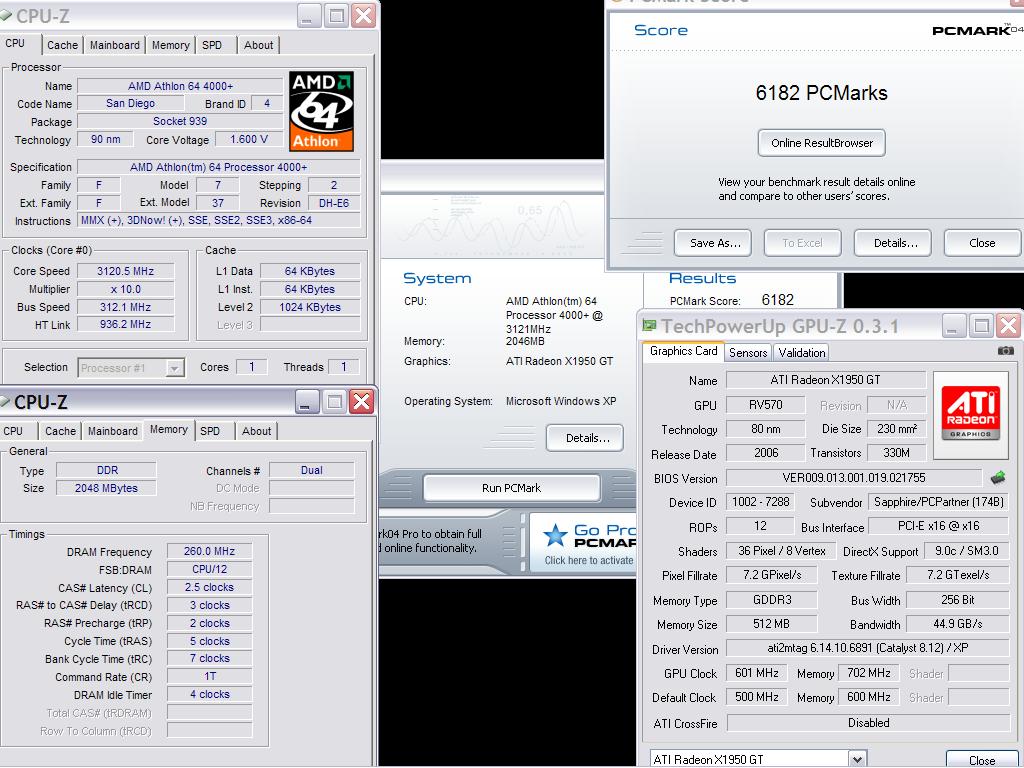Click the CPU Name field AMD Athlon 64 4000+
This screenshot has height=768, width=1024.
click(x=180, y=86)
